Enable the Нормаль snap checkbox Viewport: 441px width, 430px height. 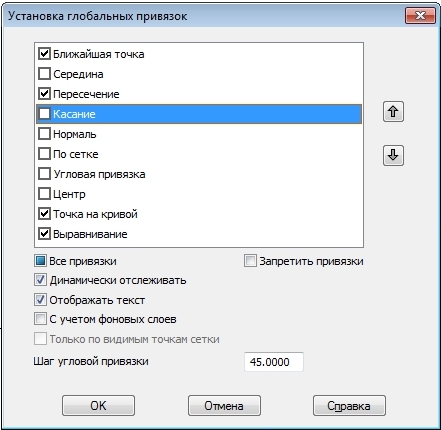tap(44, 134)
